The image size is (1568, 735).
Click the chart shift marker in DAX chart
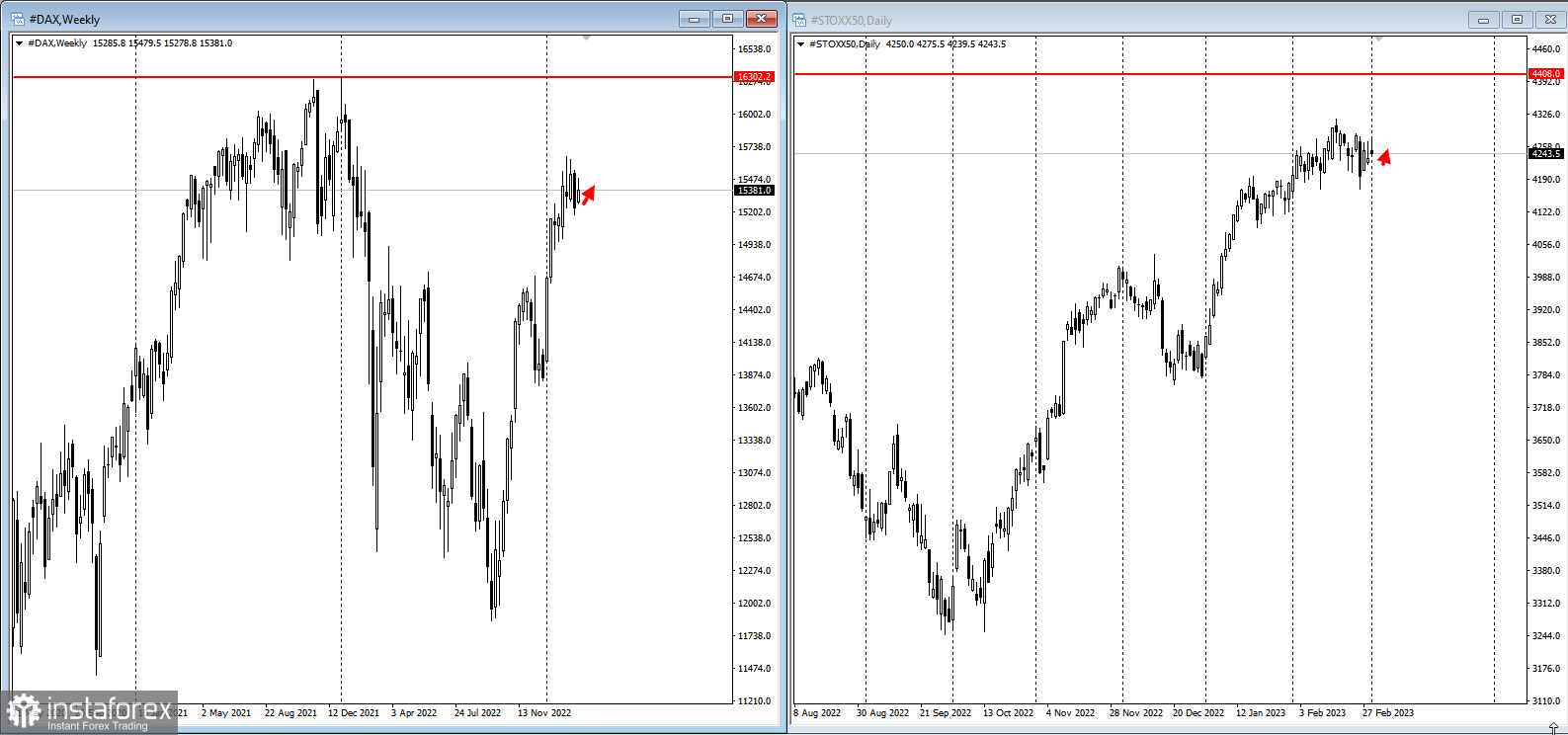pos(586,38)
